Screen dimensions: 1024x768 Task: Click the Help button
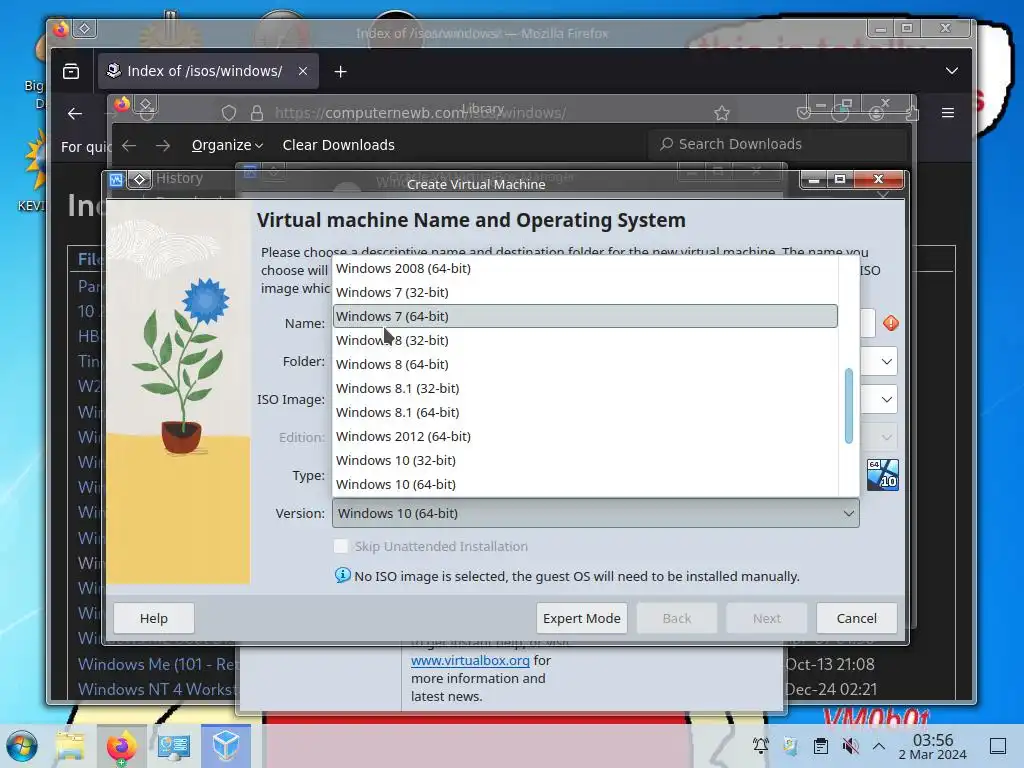pyautogui.click(x=153, y=618)
